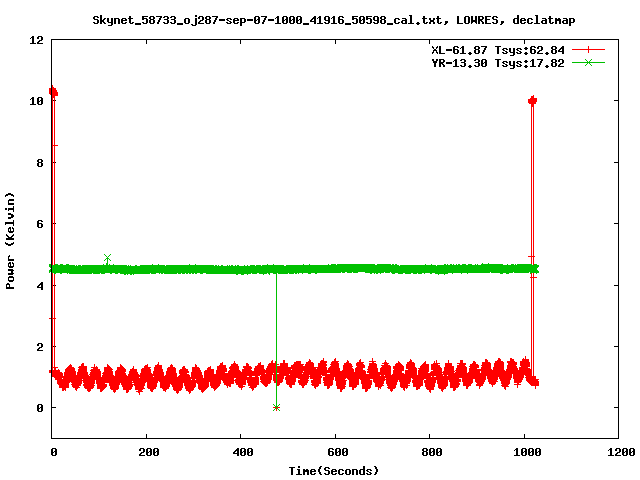The height and width of the screenshot is (480, 640).
Task: Click the y-axis tick label 4
Action: (x=40, y=286)
